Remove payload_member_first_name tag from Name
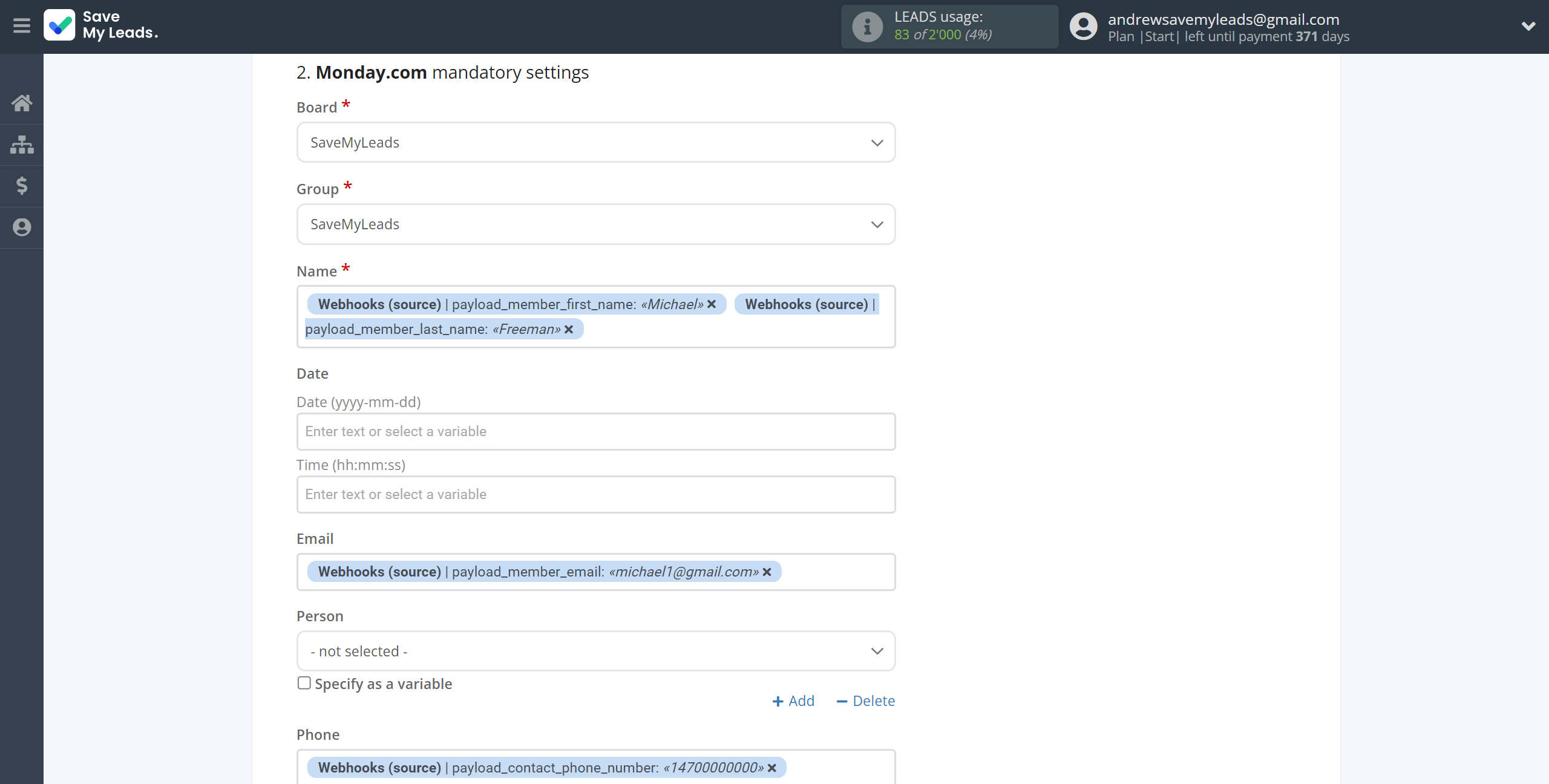The width and height of the screenshot is (1549, 784). tap(712, 304)
